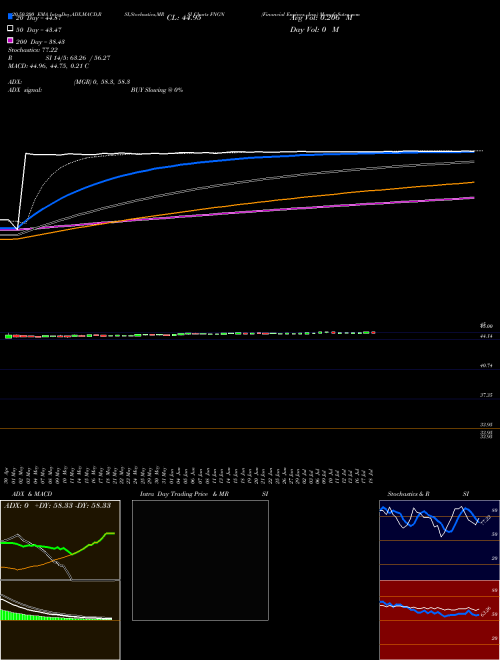Click the 'Stochastics & R' panel title
Viewport: 500px width, 660px height.
pos(408,494)
